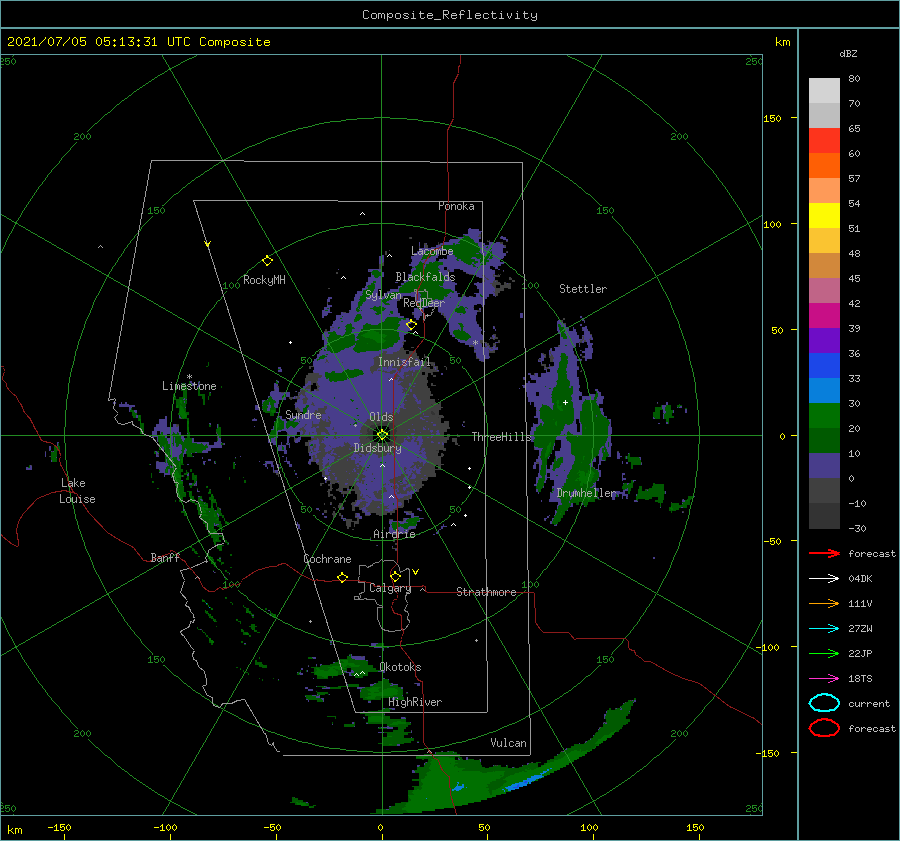Click the Okotoks label
The image size is (900, 841).
pyautogui.click(x=400, y=667)
